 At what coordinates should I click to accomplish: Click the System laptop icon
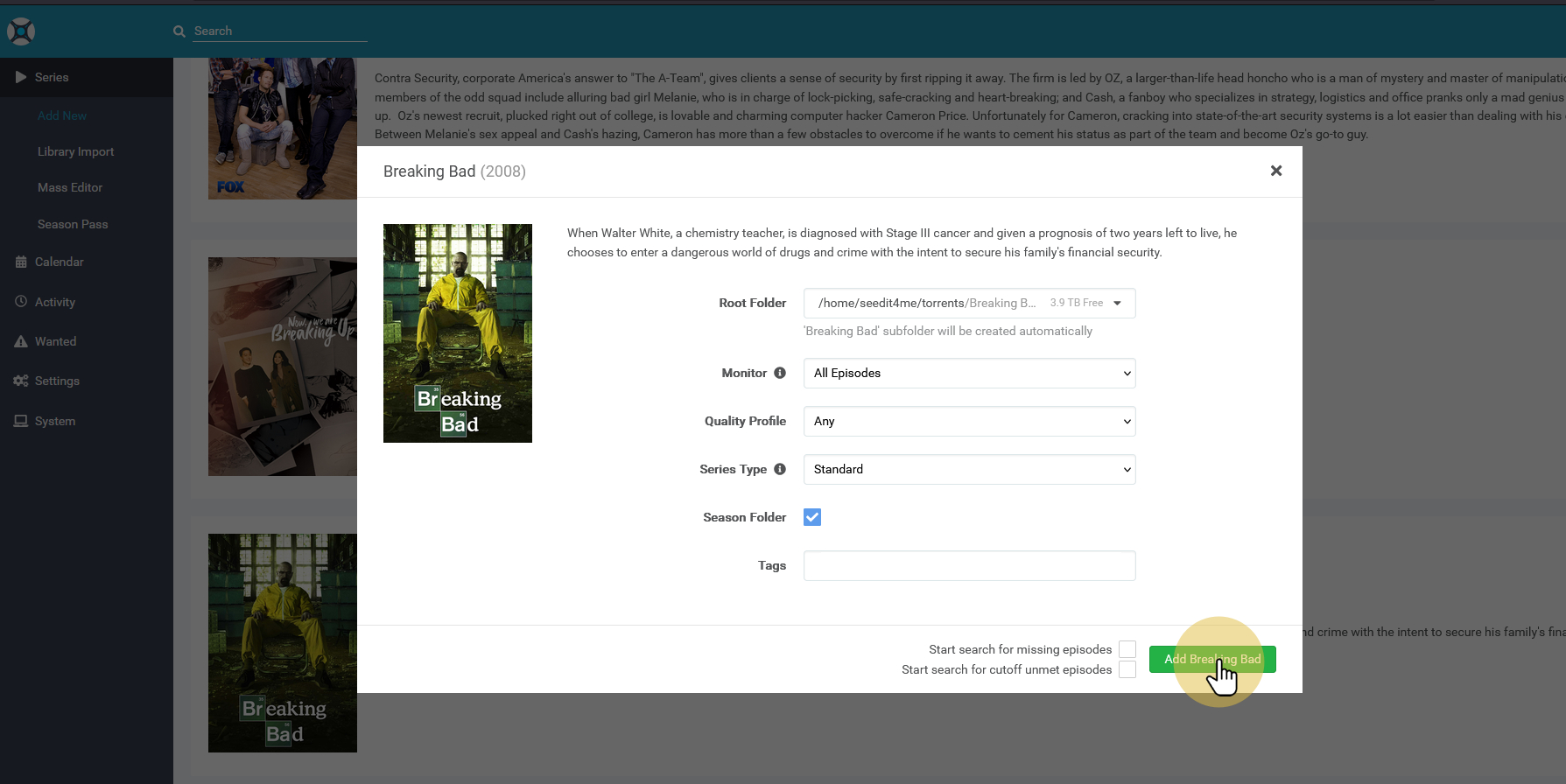[21, 421]
